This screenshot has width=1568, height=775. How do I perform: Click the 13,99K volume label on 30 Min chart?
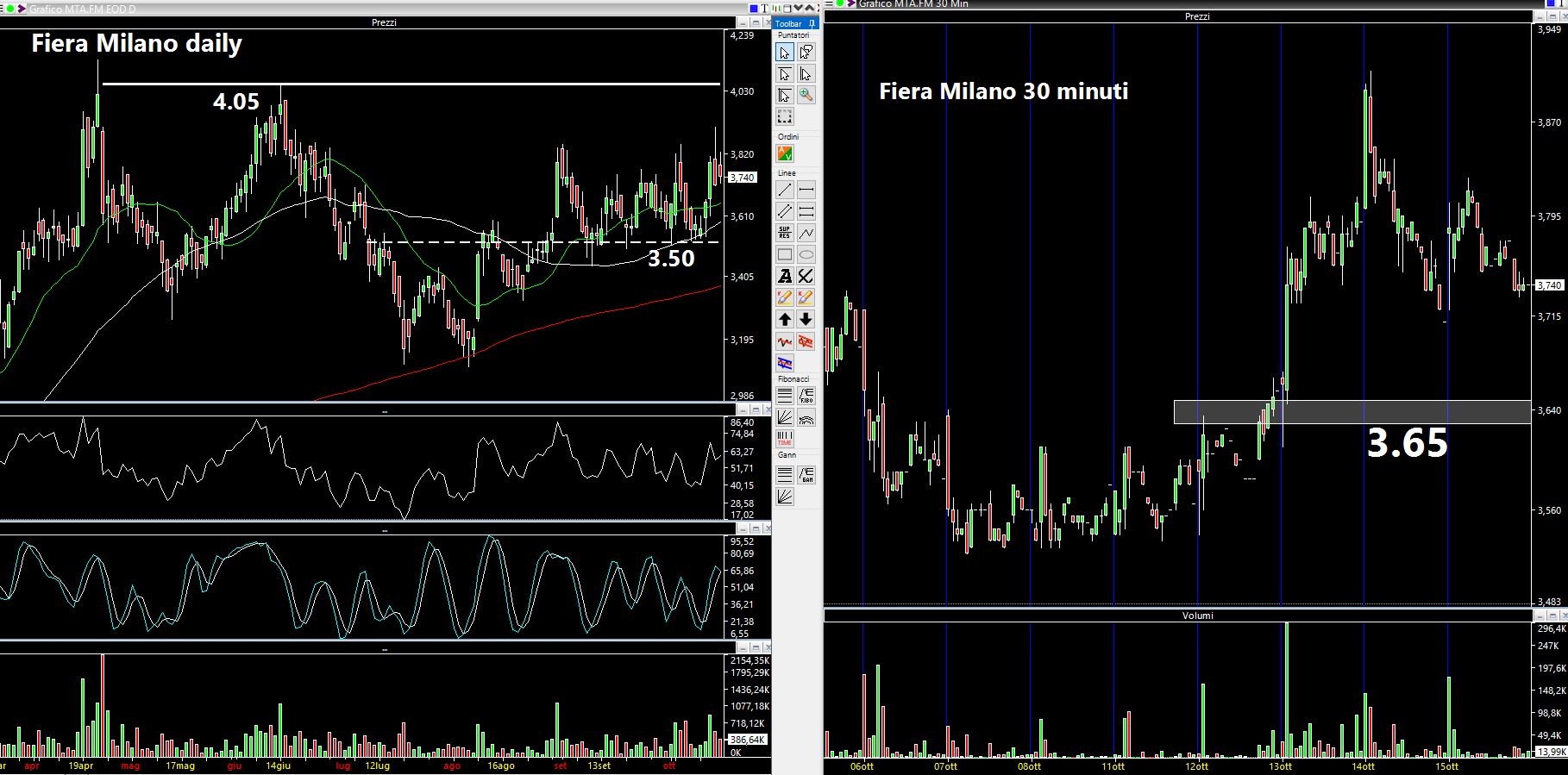[1552, 752]
